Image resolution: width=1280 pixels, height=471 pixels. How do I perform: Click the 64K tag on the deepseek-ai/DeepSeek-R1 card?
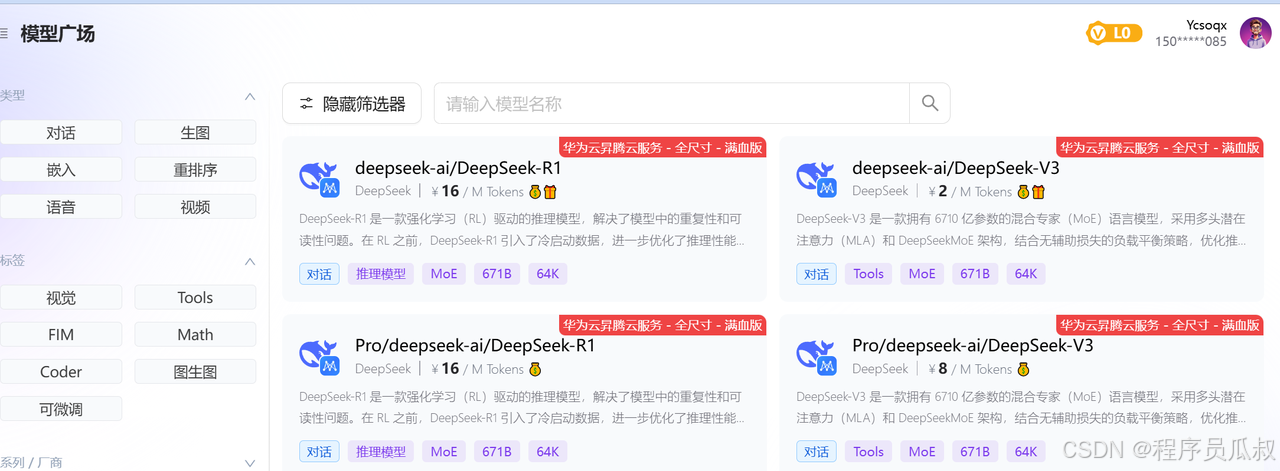coord(548,273)
